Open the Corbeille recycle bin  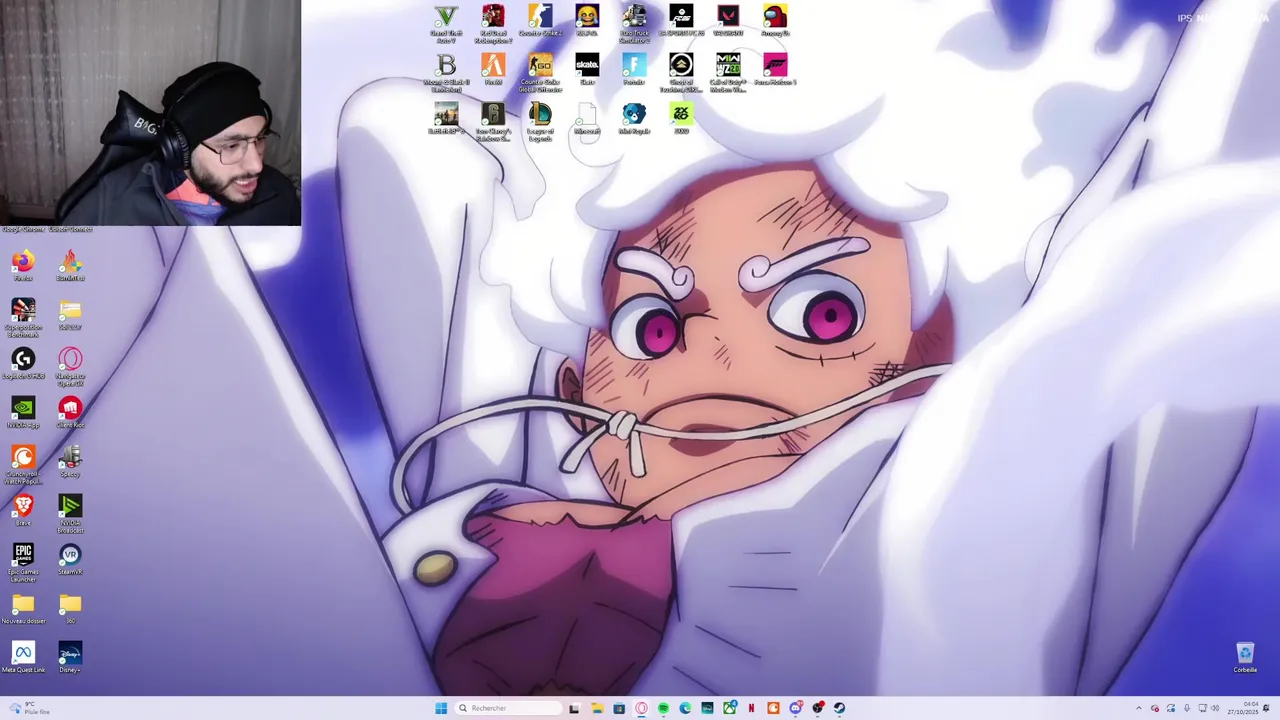tap(1245, 658)
